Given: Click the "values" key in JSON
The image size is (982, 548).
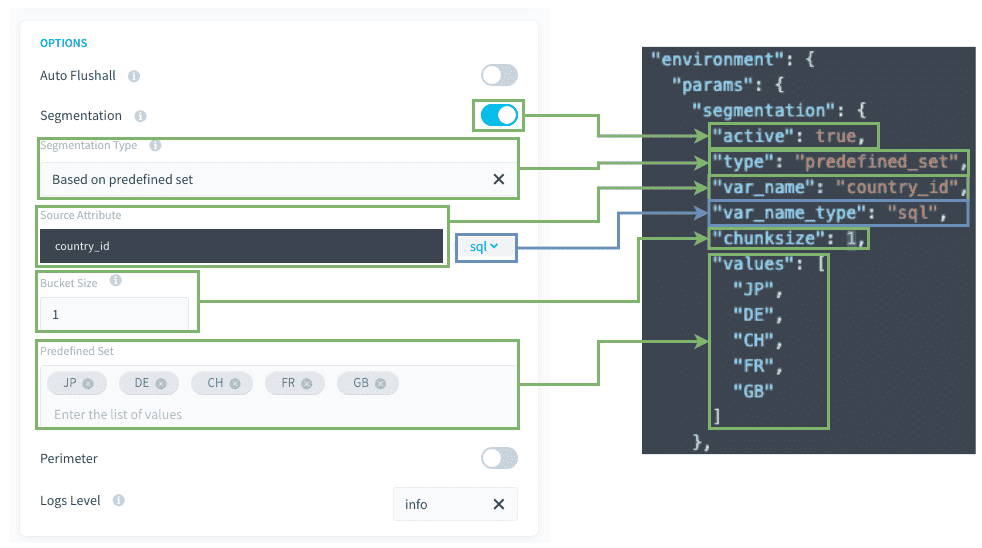Looking at the screenshot, I should coord(753,264).
